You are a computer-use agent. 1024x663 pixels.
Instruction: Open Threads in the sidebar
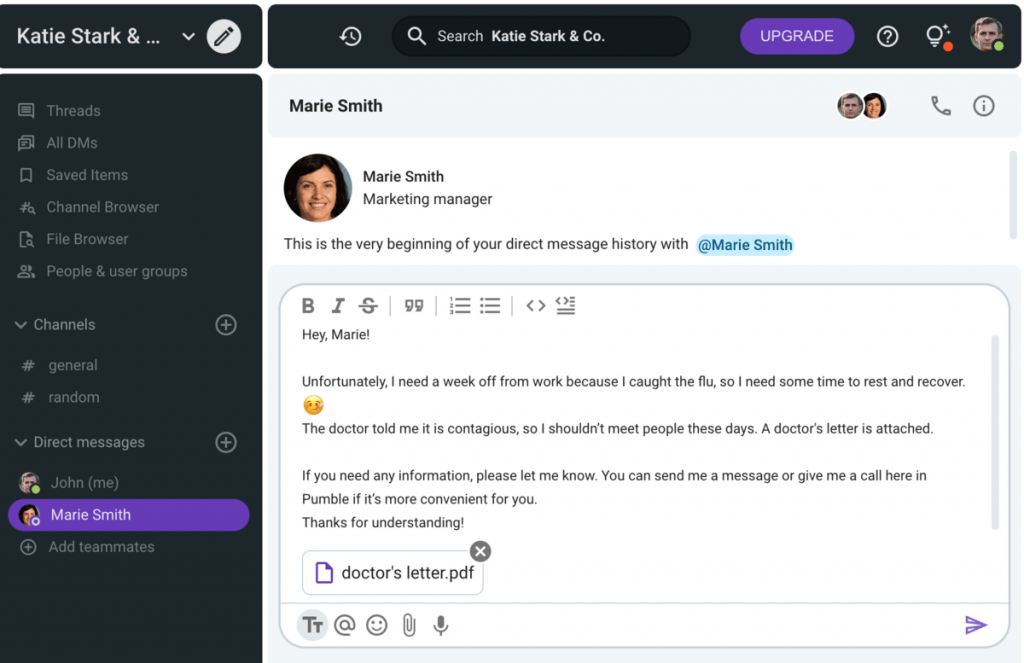coord(73,111)
